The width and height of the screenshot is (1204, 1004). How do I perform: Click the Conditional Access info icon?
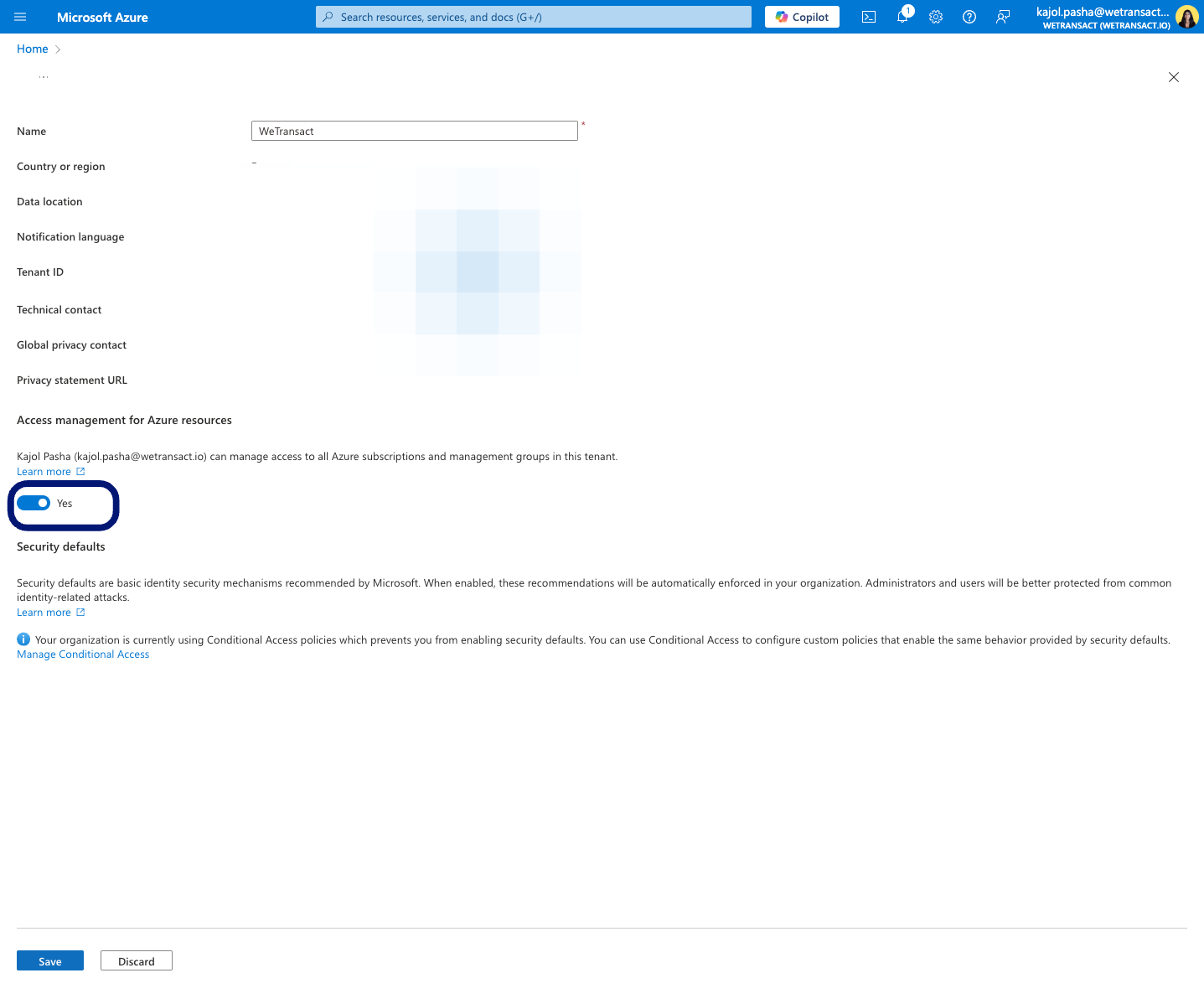23,639
